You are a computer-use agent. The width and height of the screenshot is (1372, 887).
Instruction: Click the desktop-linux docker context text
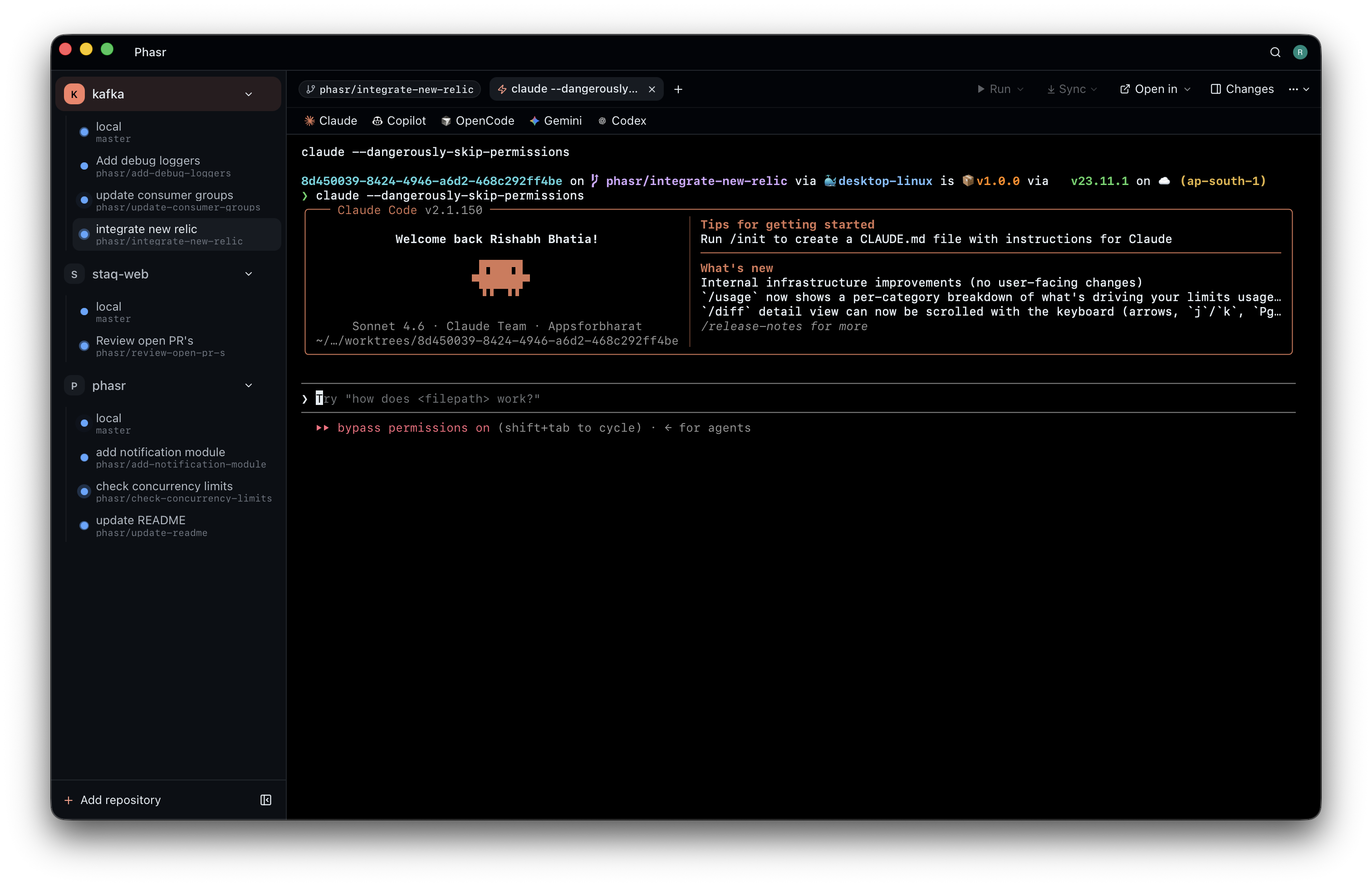885,181
